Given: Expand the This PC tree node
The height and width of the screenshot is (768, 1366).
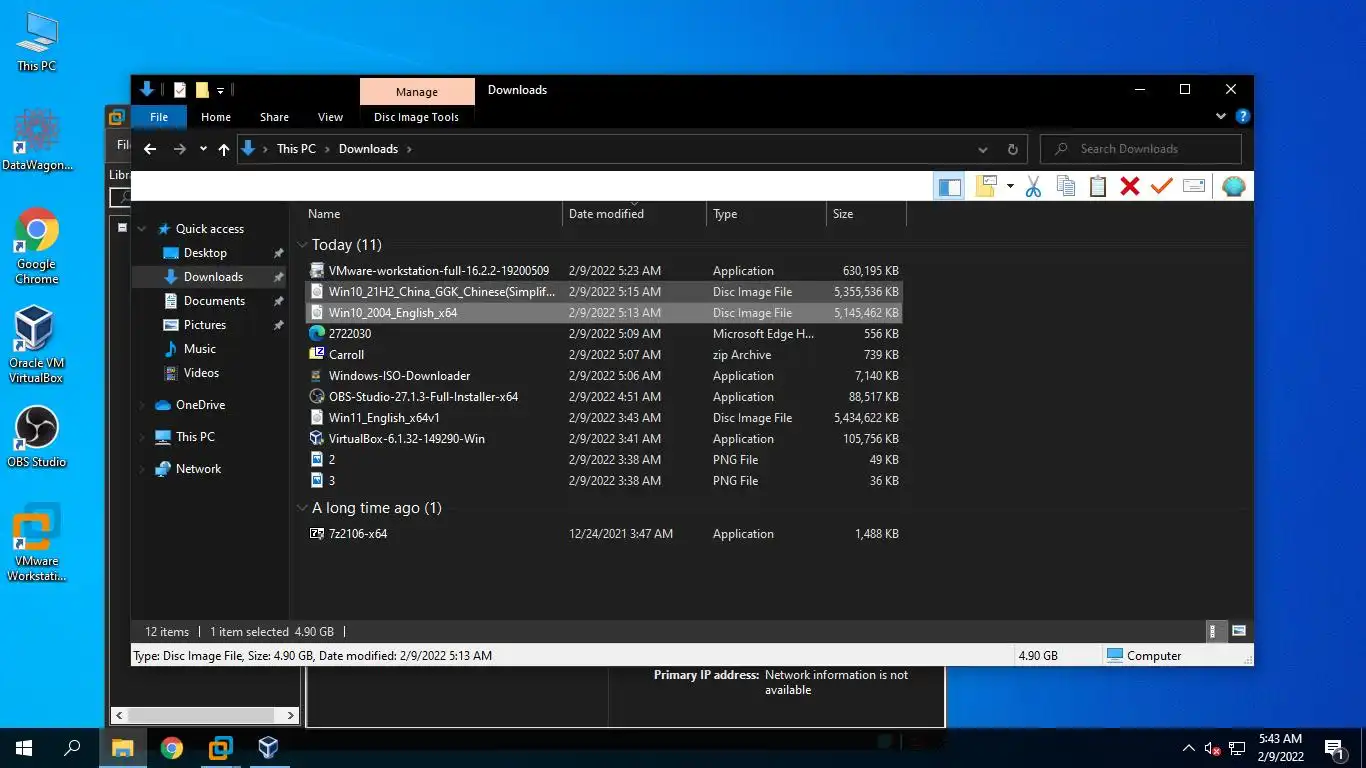Looking at the screenshot, I should coord(142,437).
